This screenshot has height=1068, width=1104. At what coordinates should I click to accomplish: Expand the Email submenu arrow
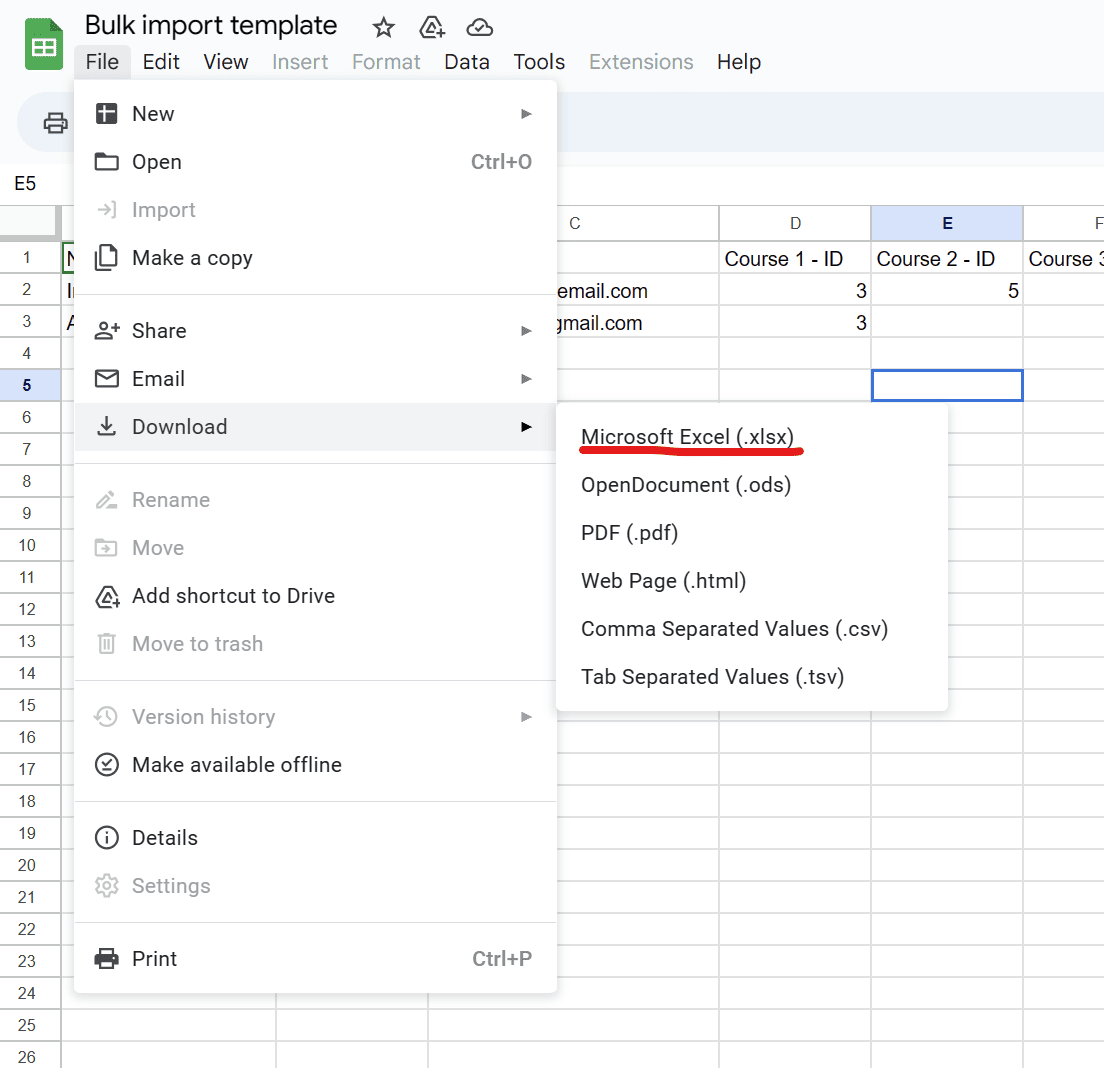coord(526,378)
